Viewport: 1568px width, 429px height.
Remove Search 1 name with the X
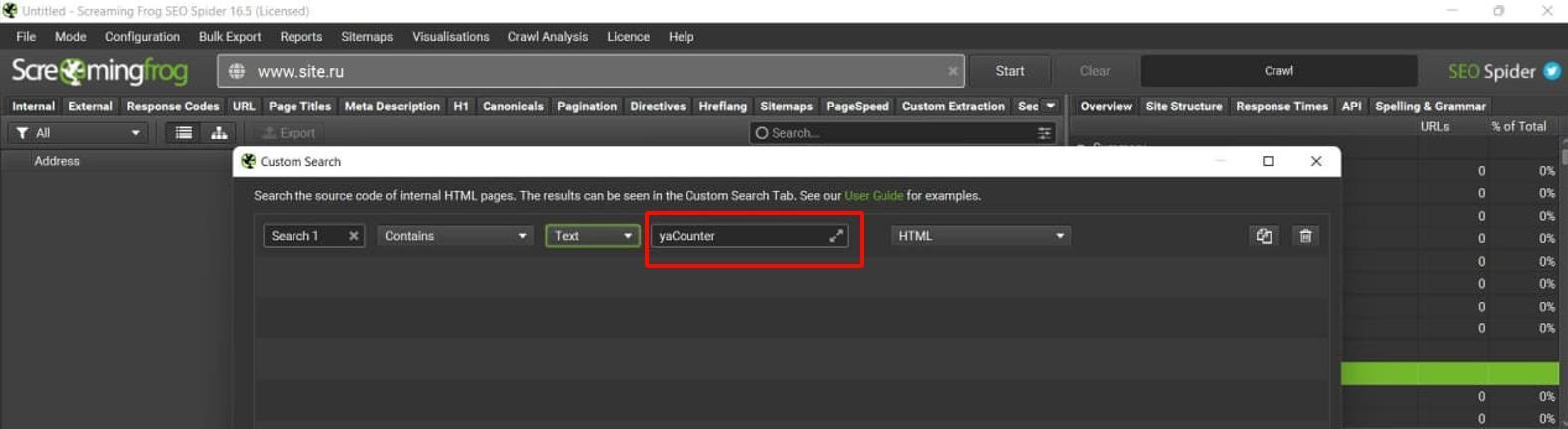point(353,236)
